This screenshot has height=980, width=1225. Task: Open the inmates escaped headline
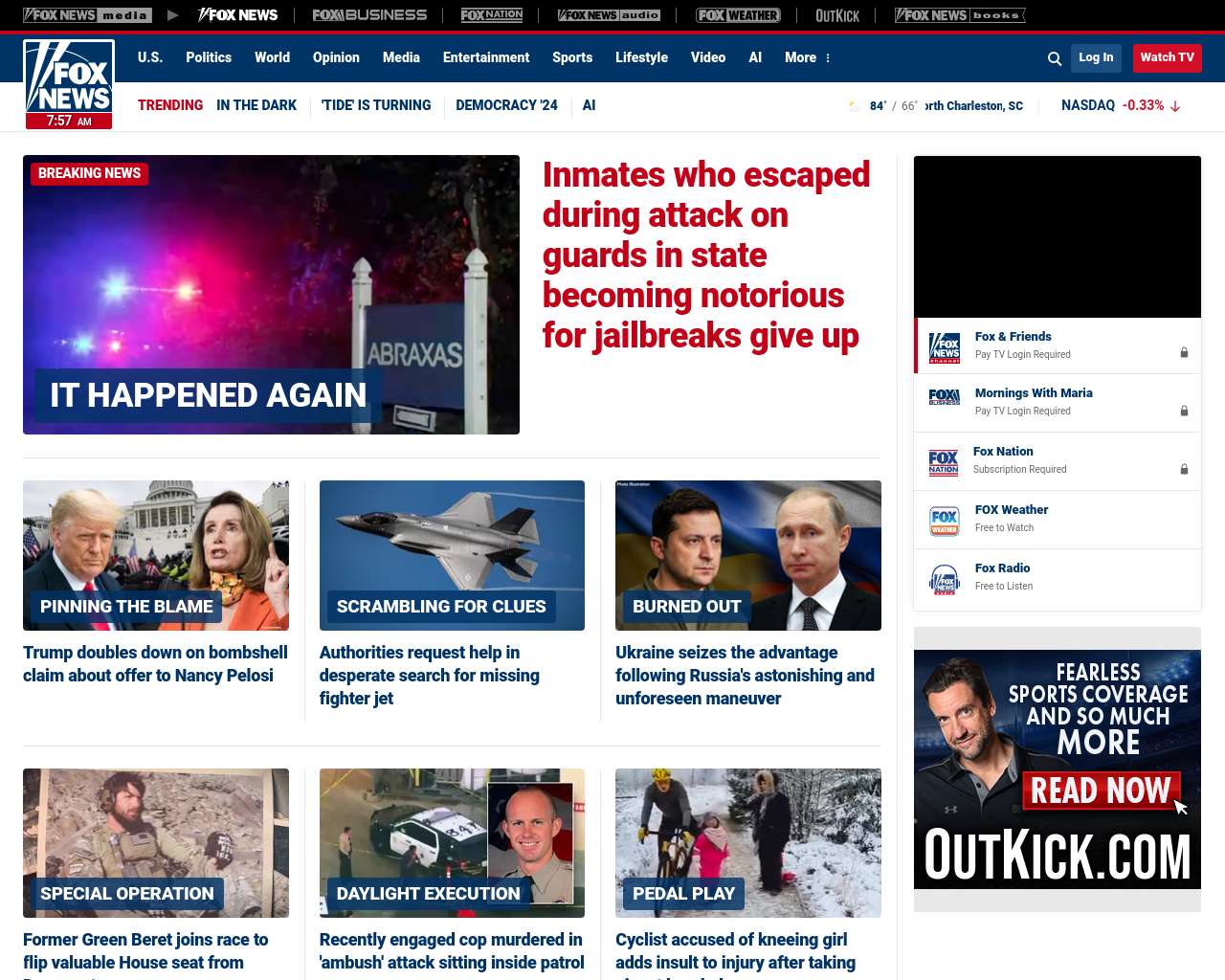706,256
